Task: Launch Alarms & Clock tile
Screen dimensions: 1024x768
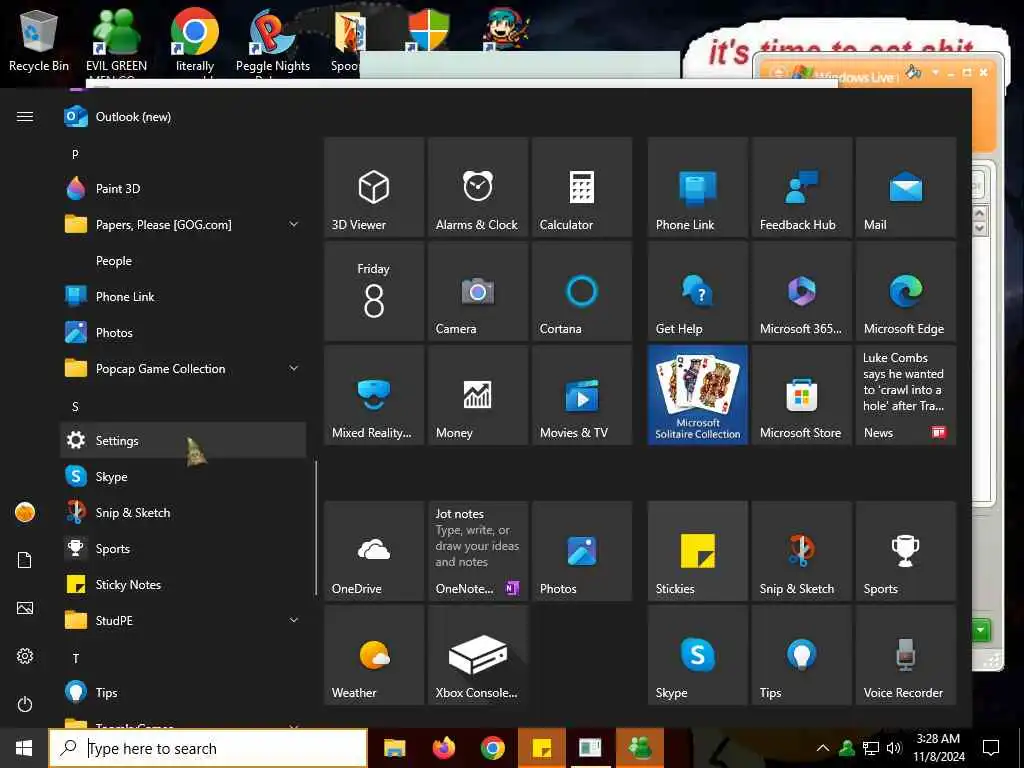Action: click(x=477, y=187)
